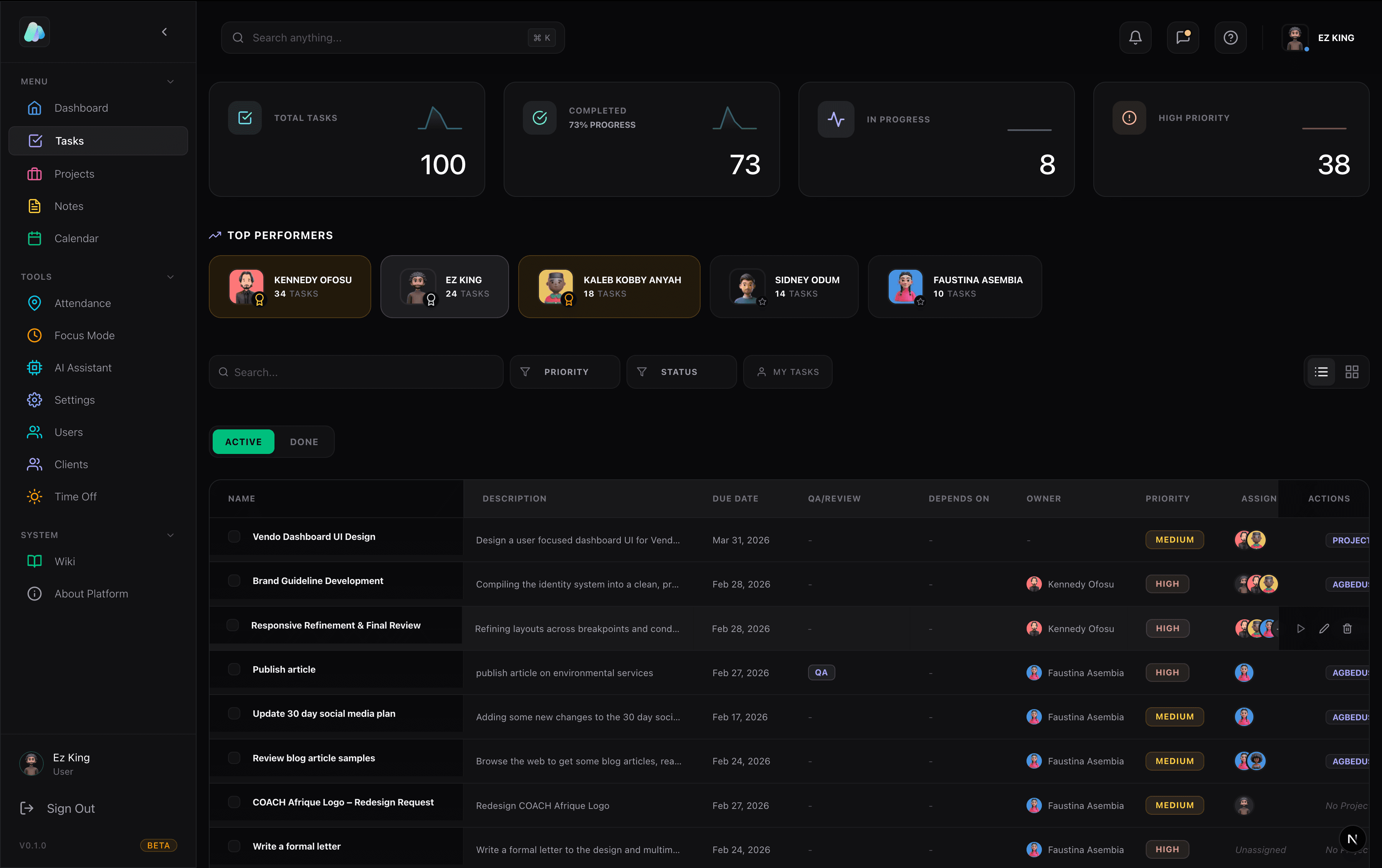Open the Status filter dropdown

pos(681,372)
